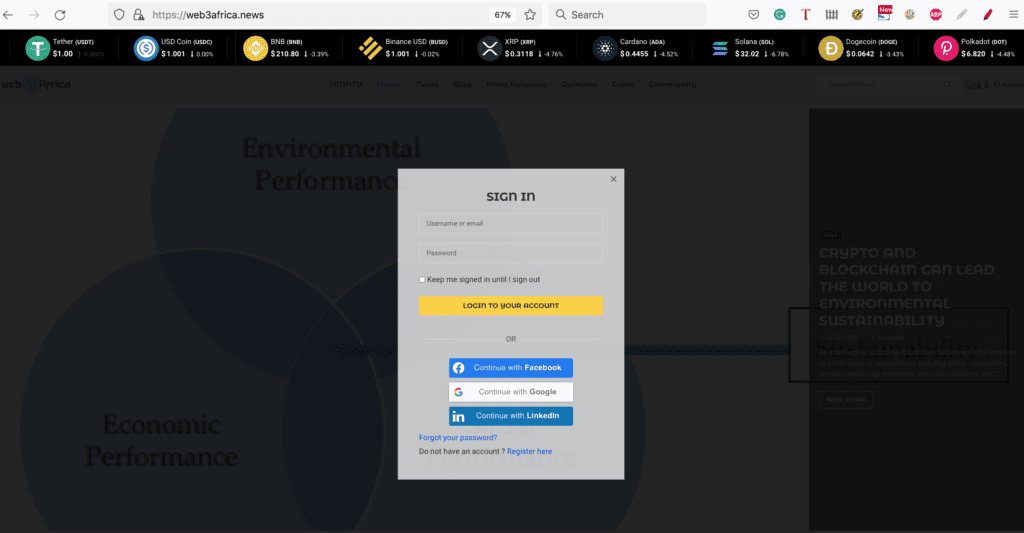Click the Cardano coin logo
1024x533 pixels.
point(605,48)
